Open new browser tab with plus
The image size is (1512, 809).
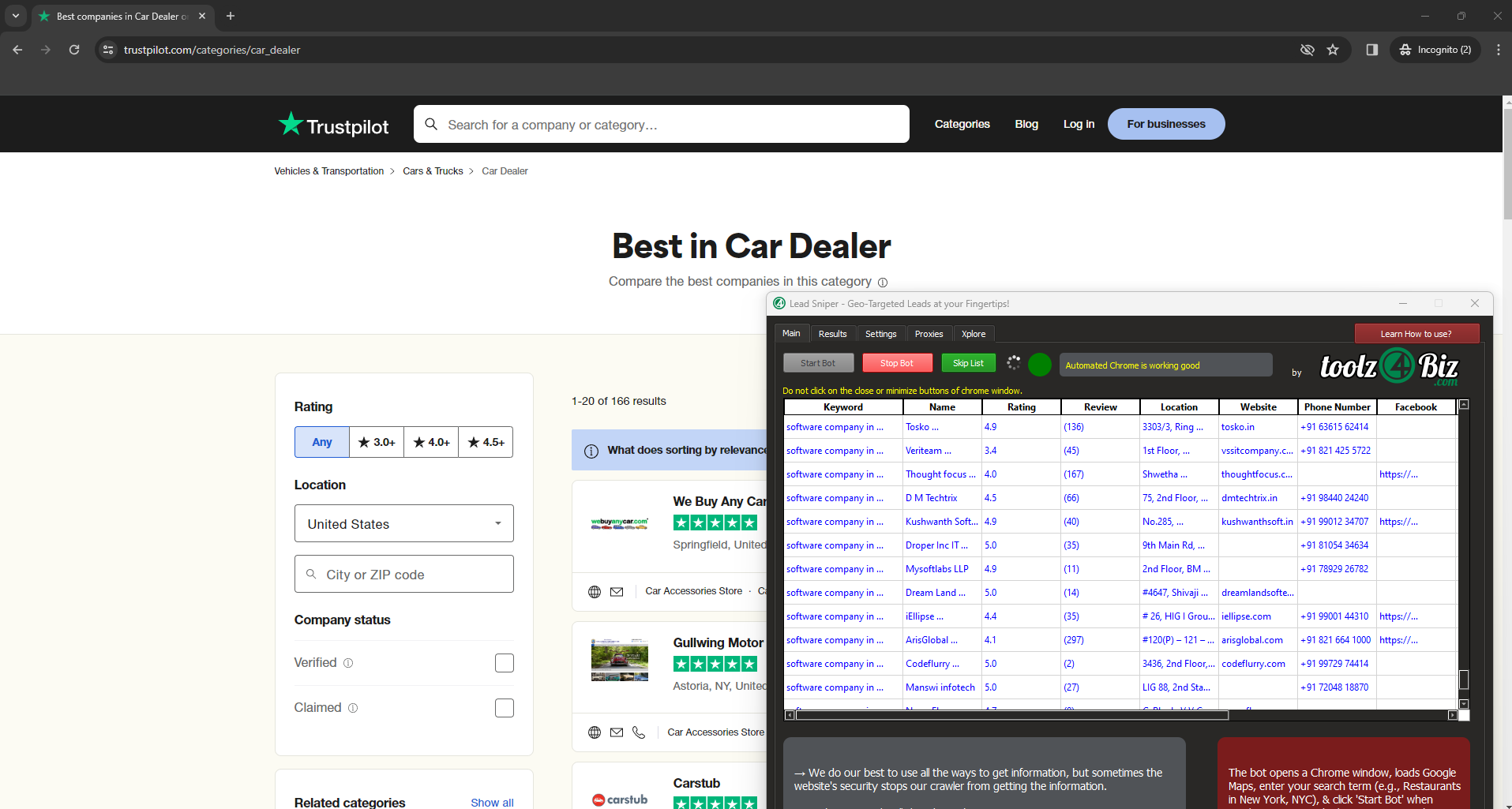(x=231, y=16)
